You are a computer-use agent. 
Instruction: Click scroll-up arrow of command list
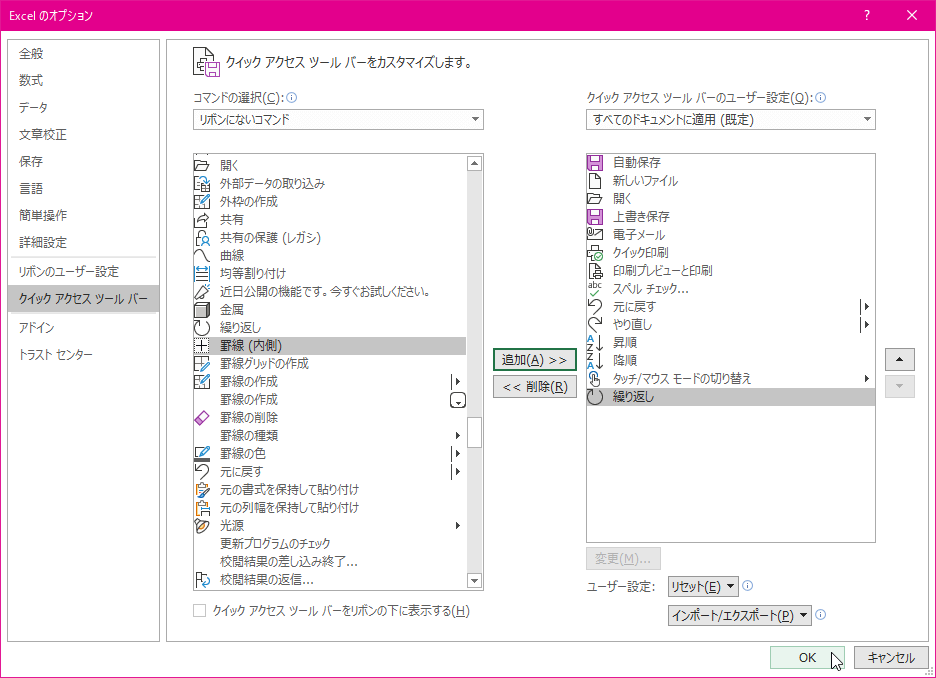[475, 164]
